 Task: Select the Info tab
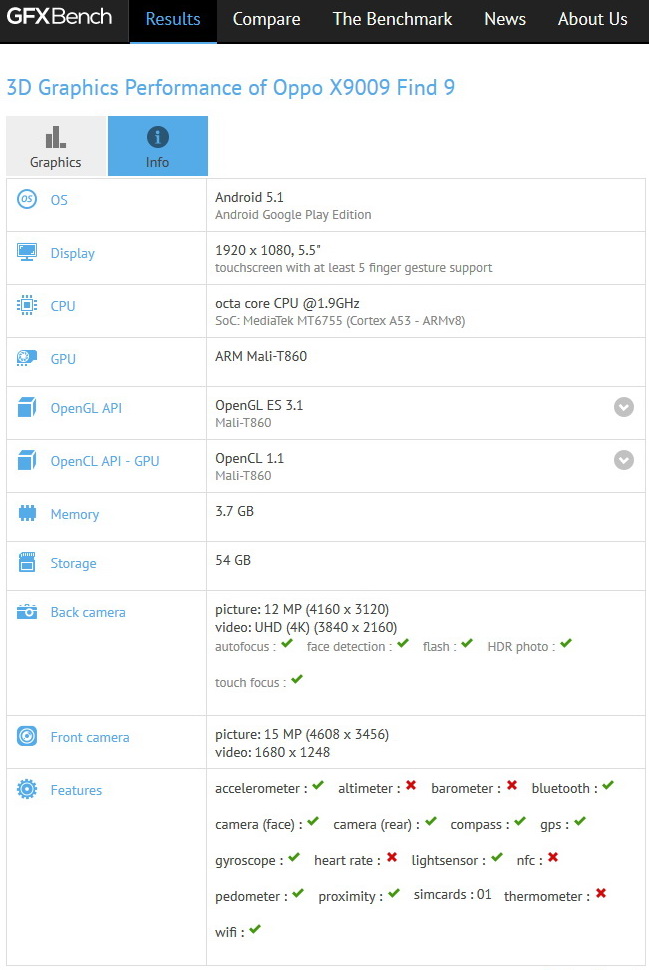pos(158,146)
